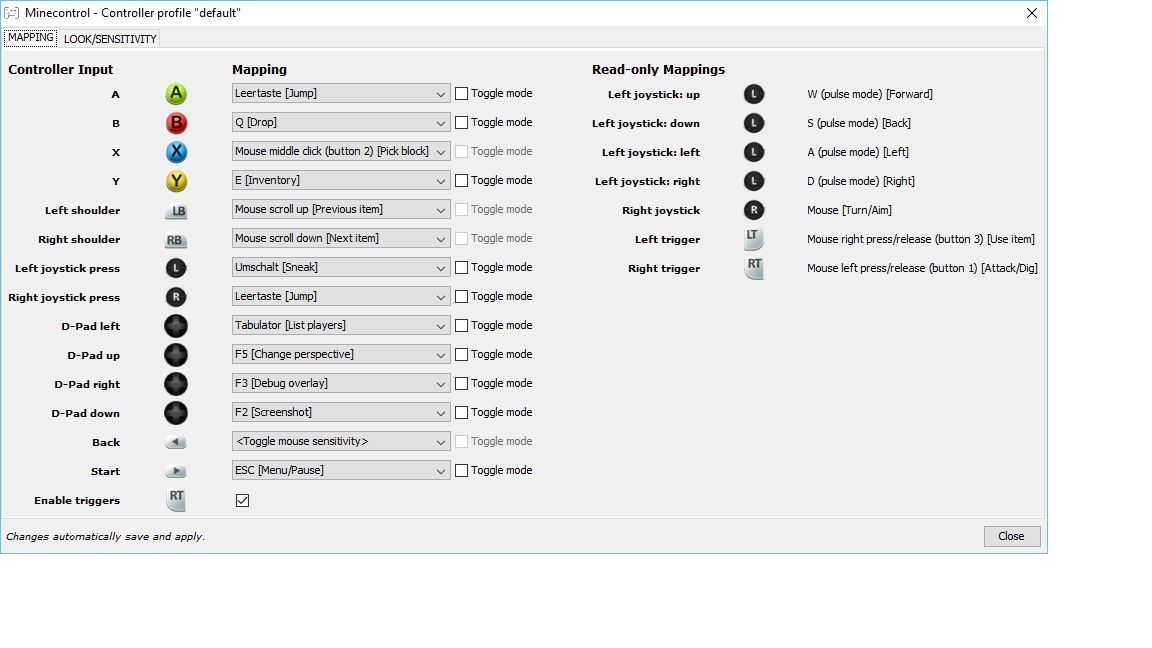Expand the Mouse scroll up [Previous item] dropdown
Image resolution: width=1152 pixels, height=648 pixels.
[341, 209]
